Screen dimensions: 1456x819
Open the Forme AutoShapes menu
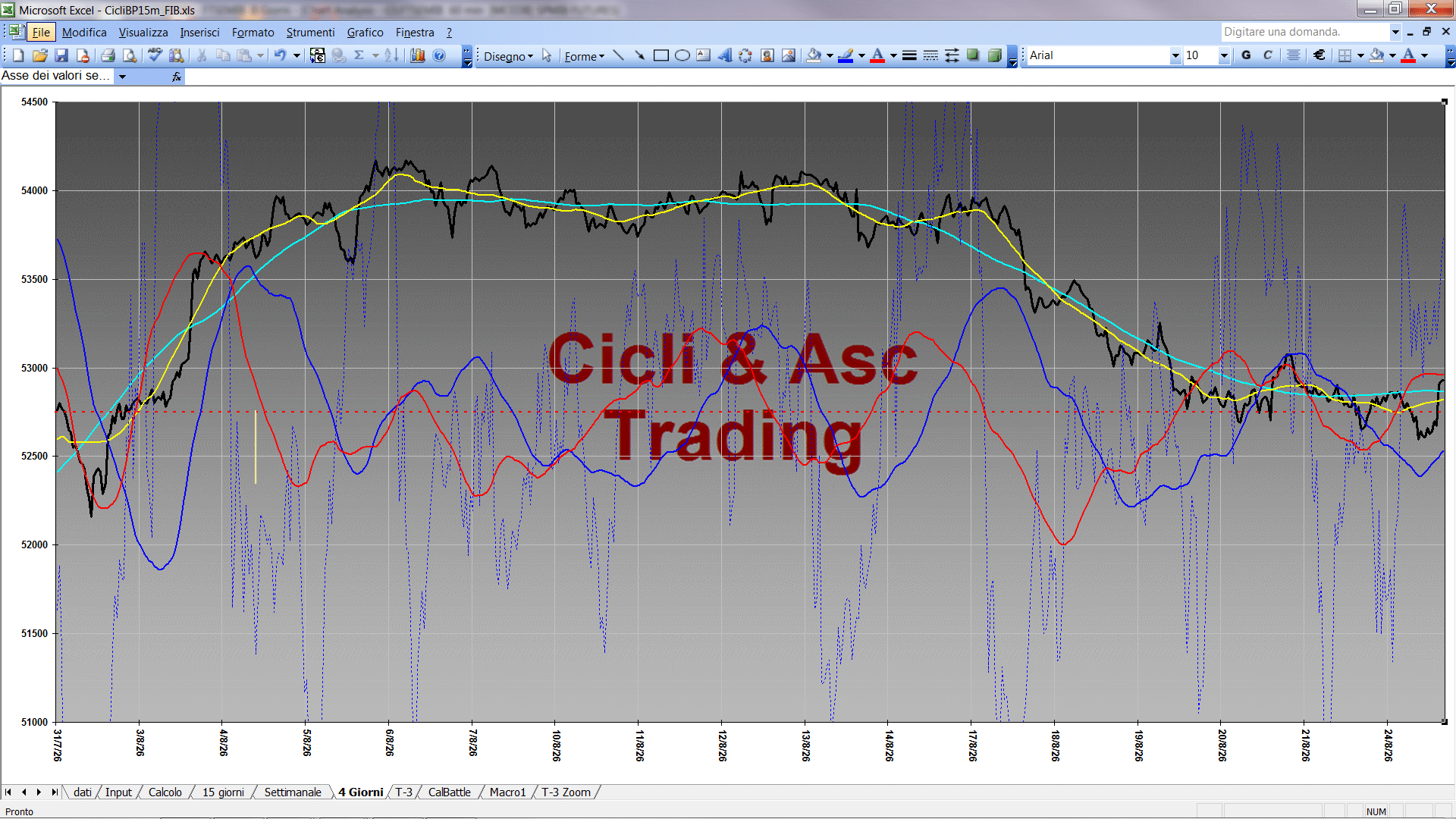click(584, 56)
